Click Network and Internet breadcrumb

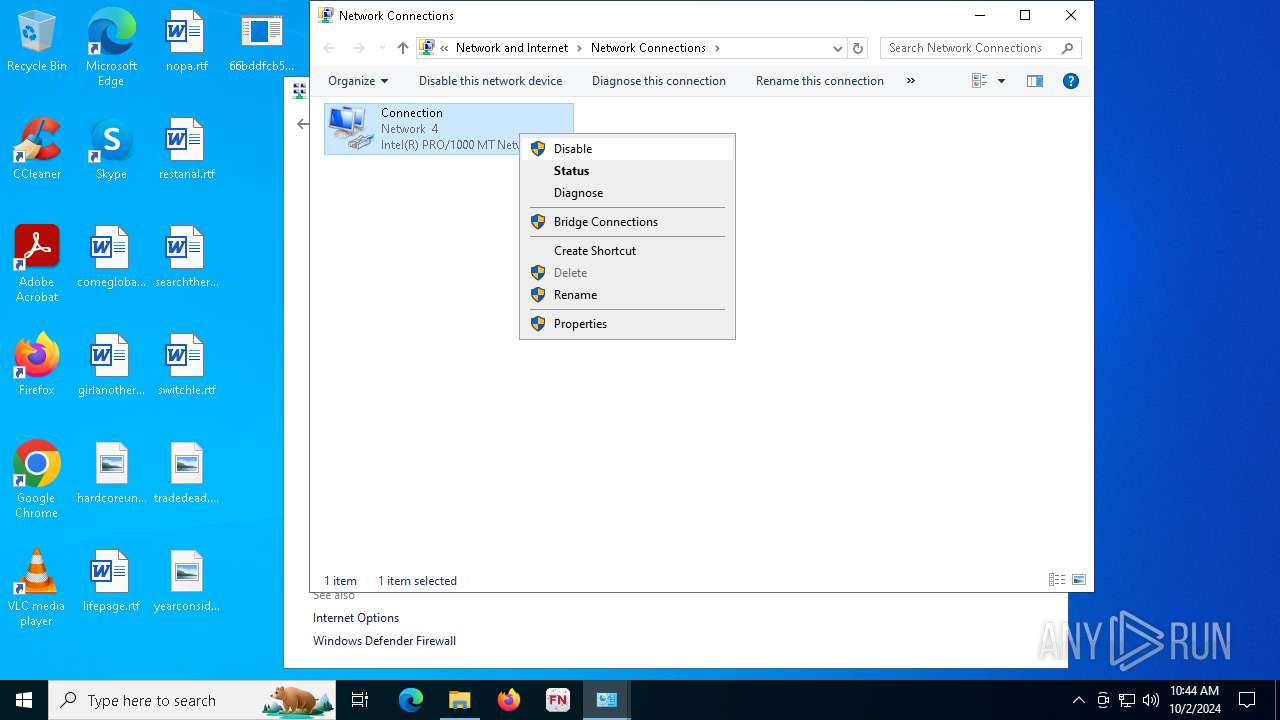(512, 48)
